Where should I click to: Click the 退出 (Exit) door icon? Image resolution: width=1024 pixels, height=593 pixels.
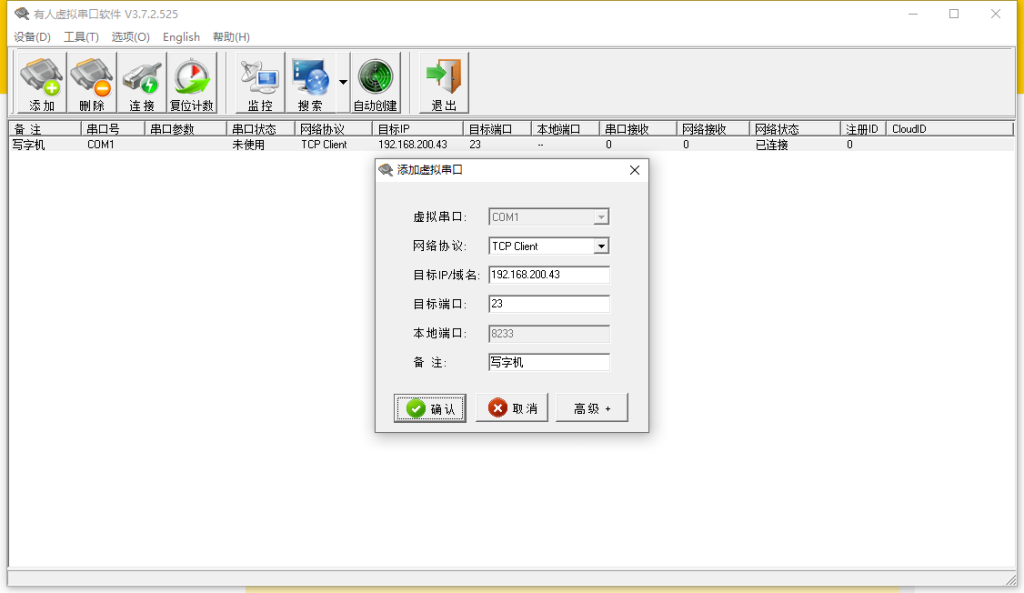coord(444,83)
